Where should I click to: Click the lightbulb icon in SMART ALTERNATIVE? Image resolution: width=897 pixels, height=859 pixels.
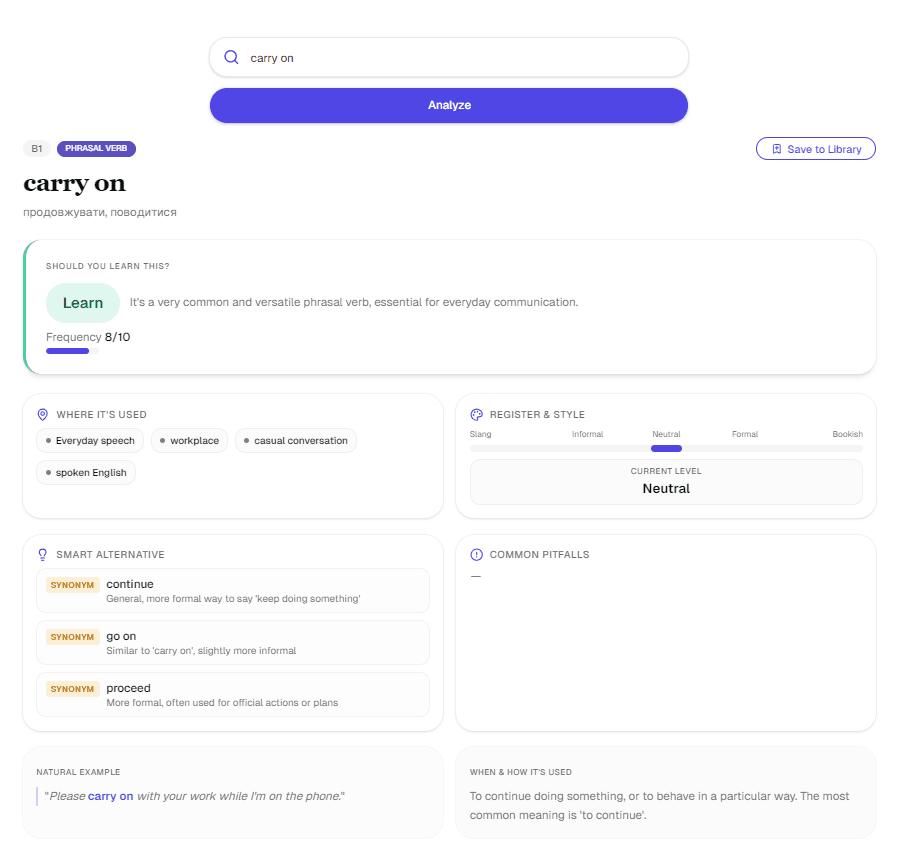click(x=42, y=554)
